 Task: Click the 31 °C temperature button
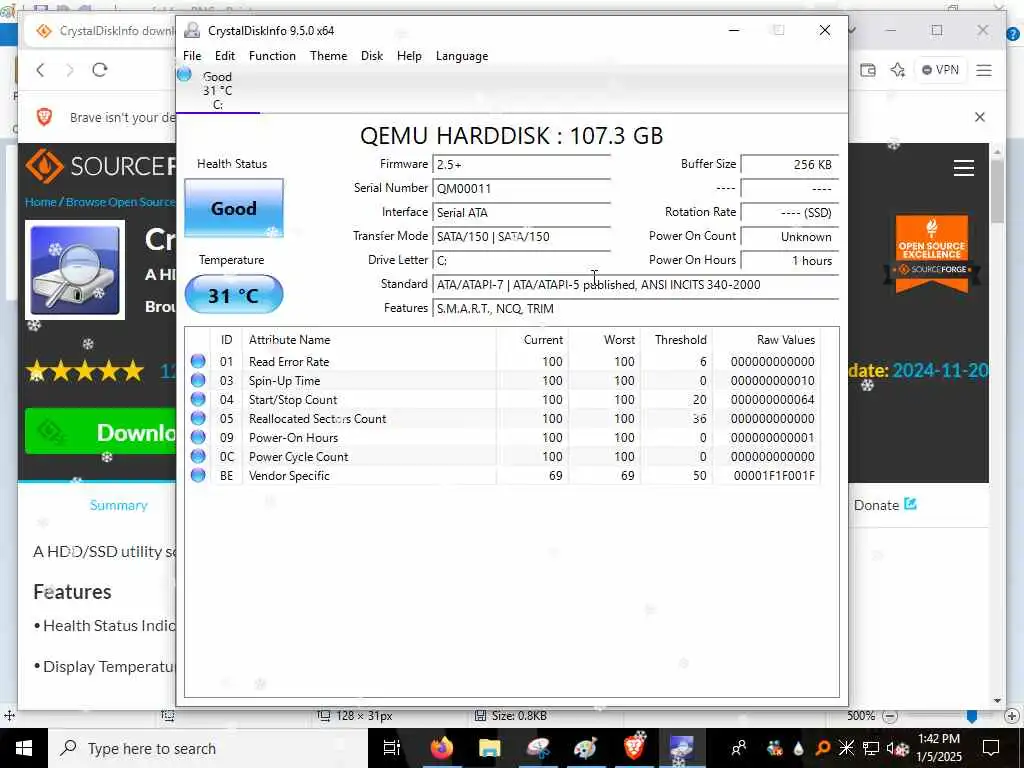234,295
